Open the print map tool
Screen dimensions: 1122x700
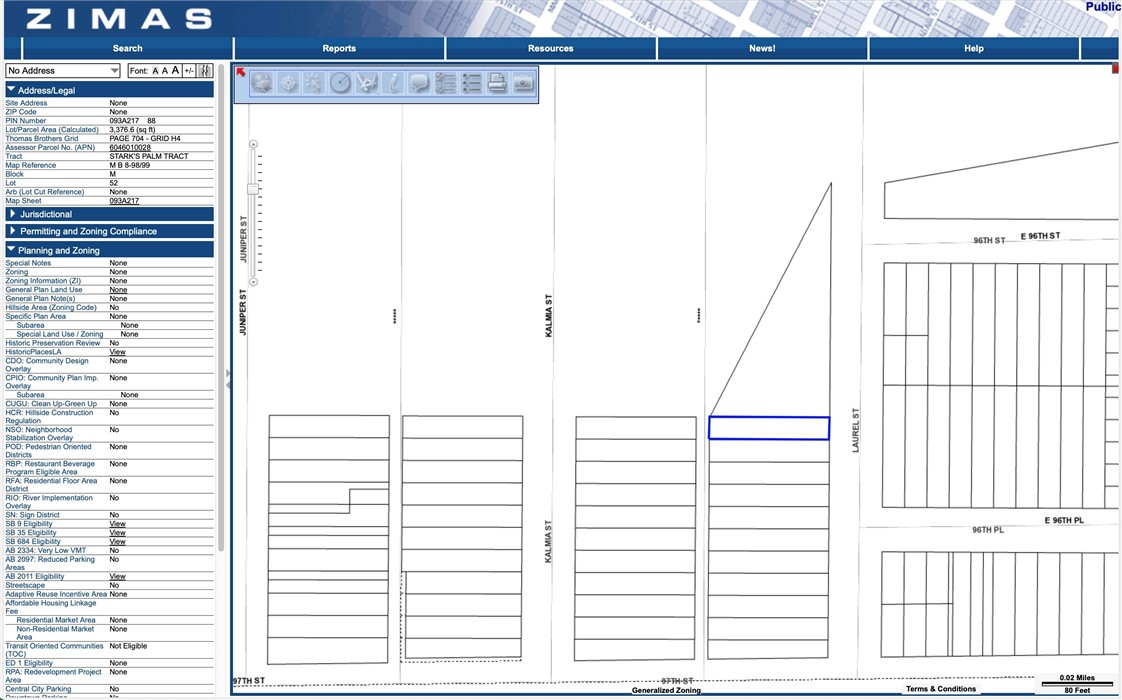[497, 84]
